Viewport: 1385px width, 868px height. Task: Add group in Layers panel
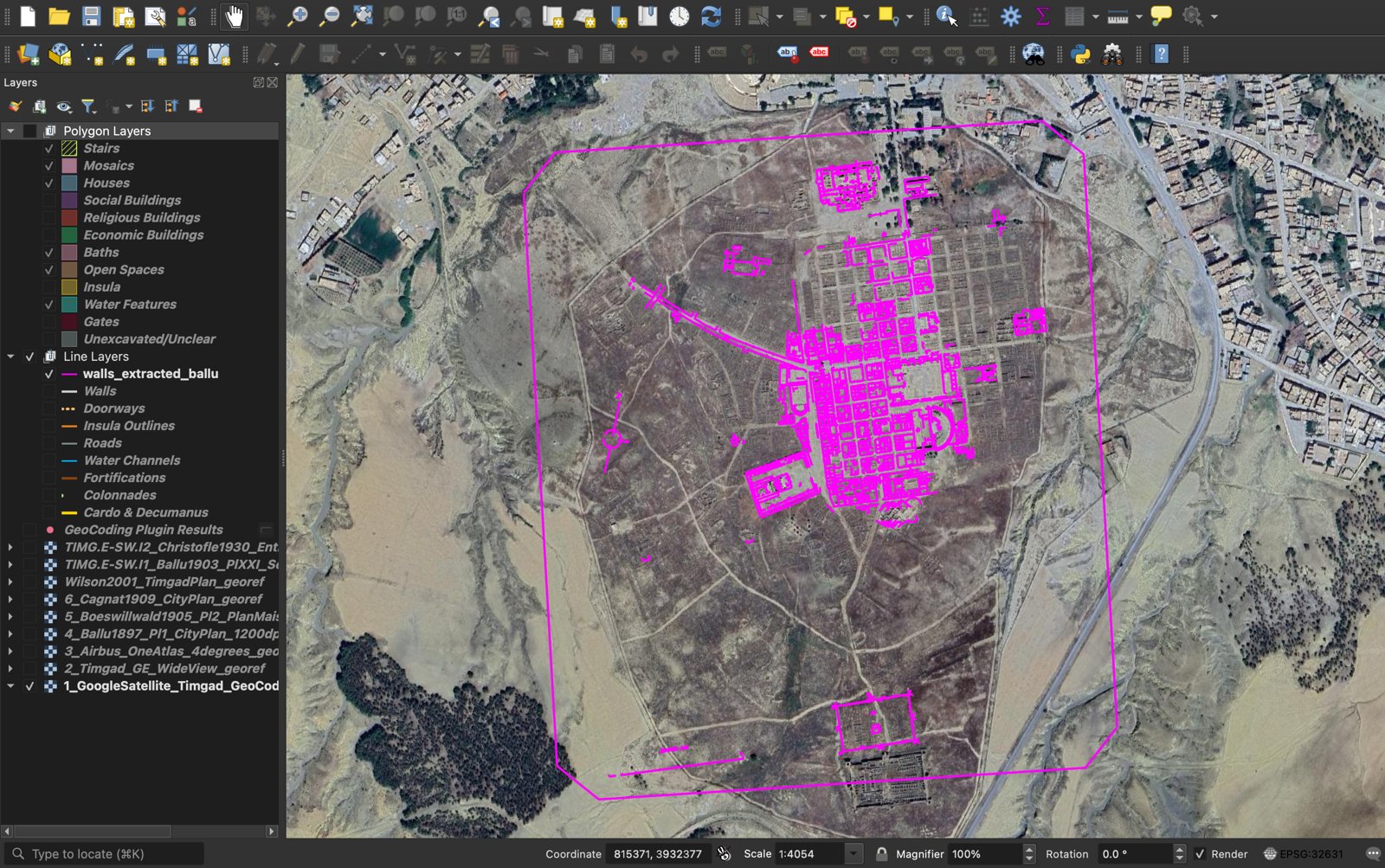click(40, 106)
